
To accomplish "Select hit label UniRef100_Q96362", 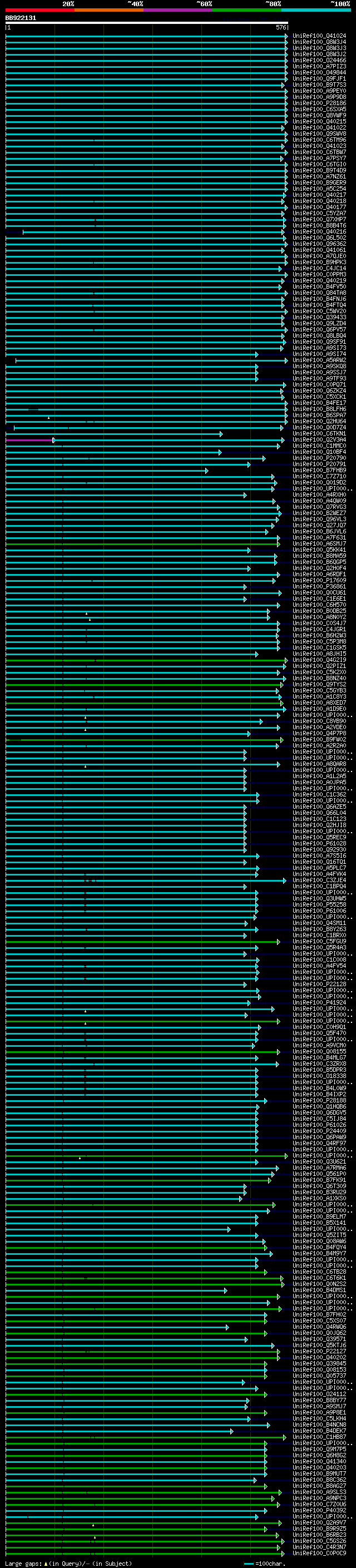I will [319, 244].
